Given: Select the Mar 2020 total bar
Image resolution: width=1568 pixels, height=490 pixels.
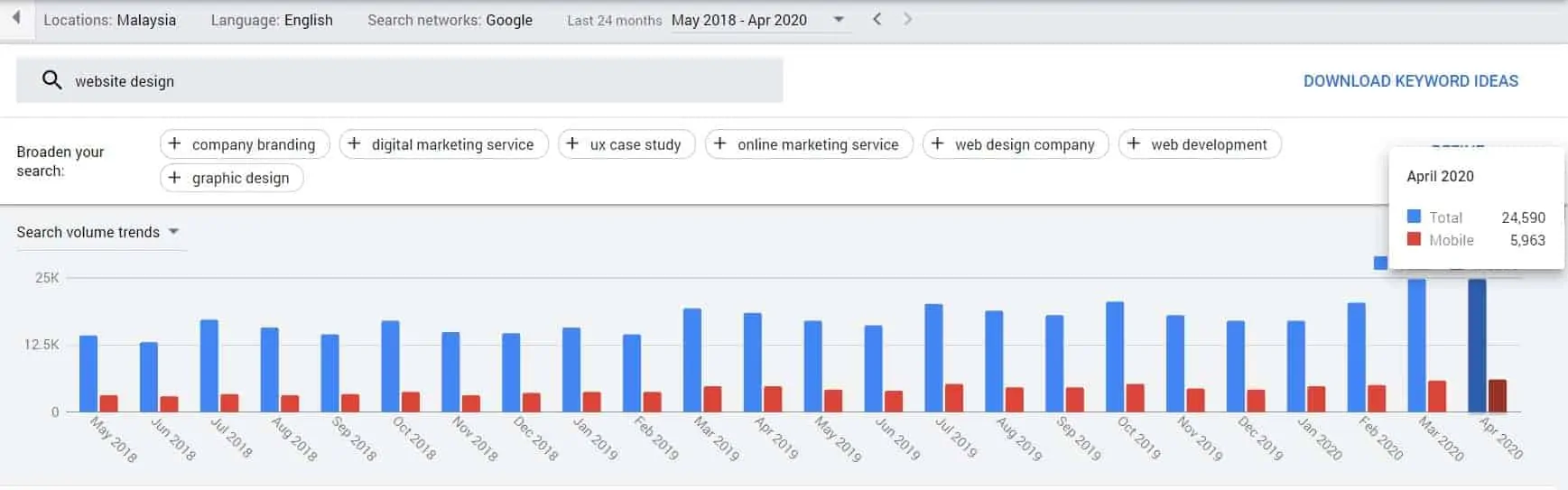Looking at the screenshot, I should click(x=1417, y=345).
